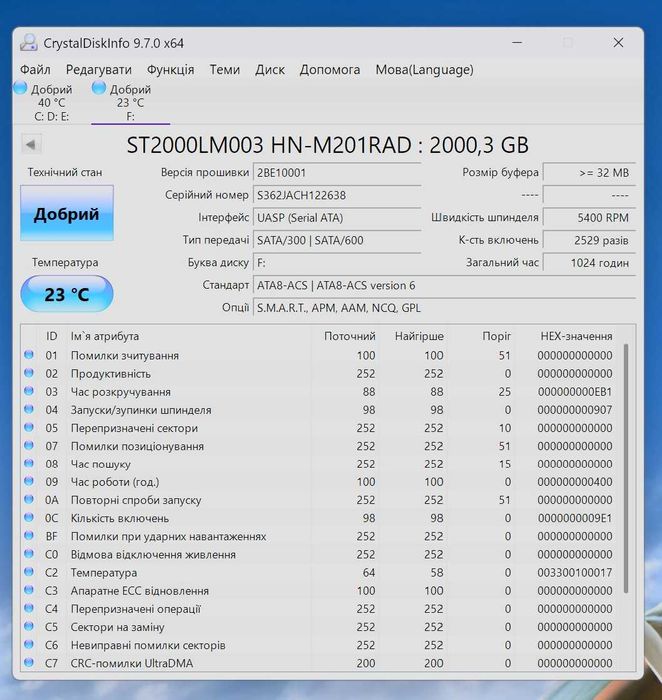Screen dimensions: 662x700
Task: Click status dot for C5 Сектори на заміну
Action: 29,626
